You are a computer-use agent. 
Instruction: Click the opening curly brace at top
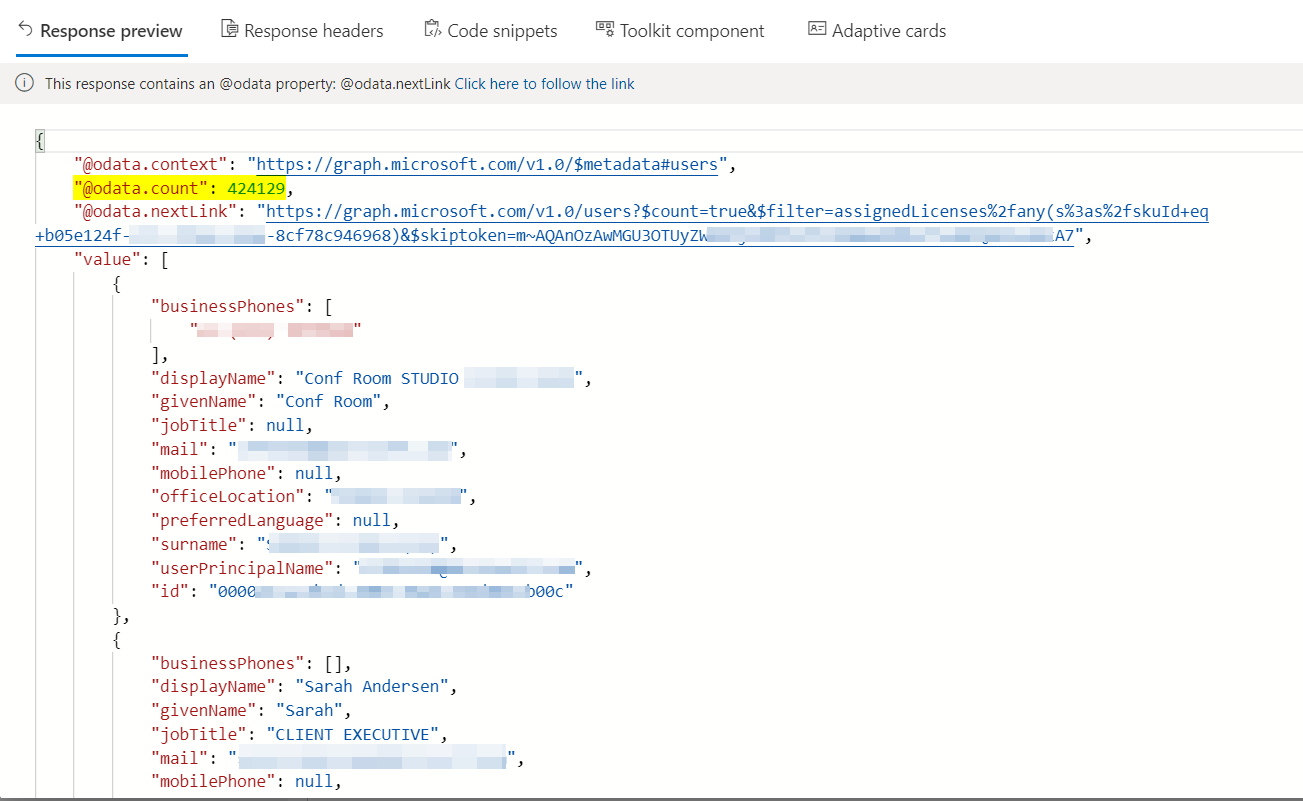pos(40,141)
